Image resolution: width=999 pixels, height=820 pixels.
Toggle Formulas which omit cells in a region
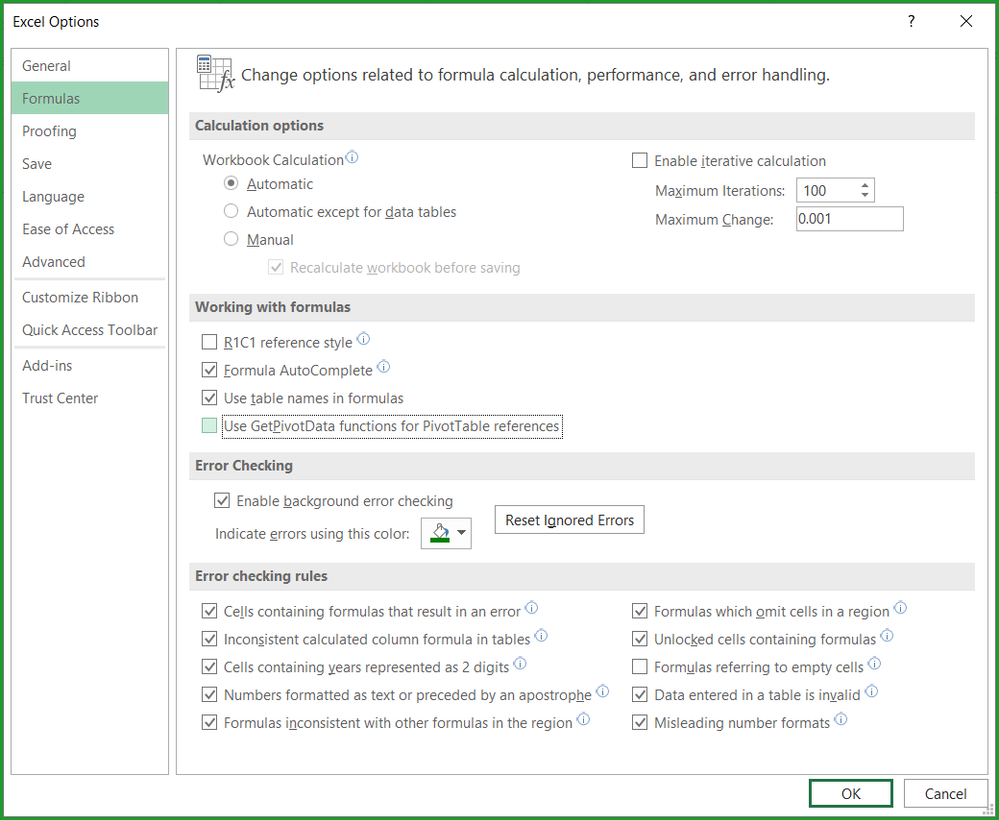tap(640, 611)
